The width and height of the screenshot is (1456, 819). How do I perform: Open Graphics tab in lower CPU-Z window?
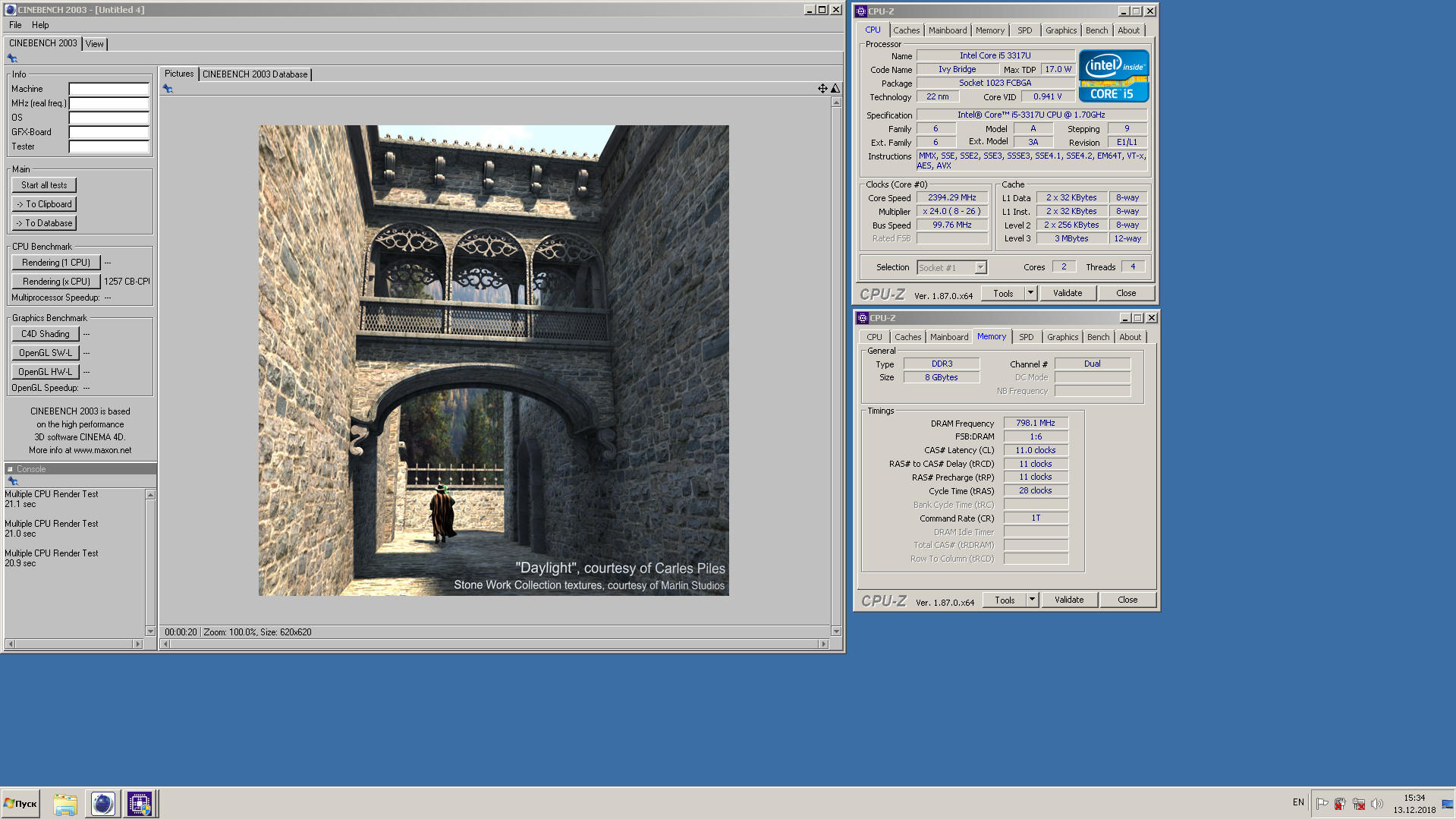(x=1062, y=337)
